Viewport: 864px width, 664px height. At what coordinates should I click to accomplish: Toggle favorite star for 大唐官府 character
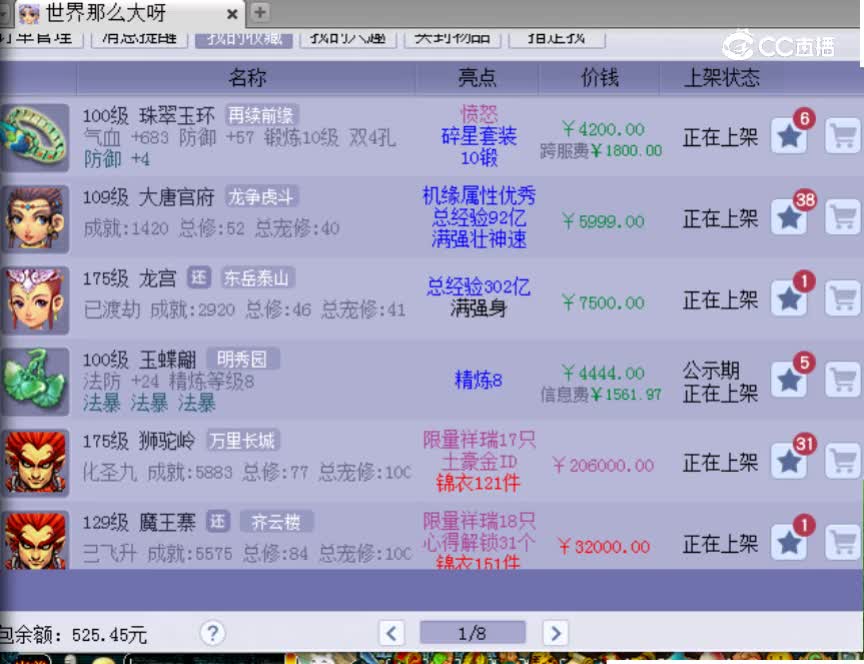point(789,217)
